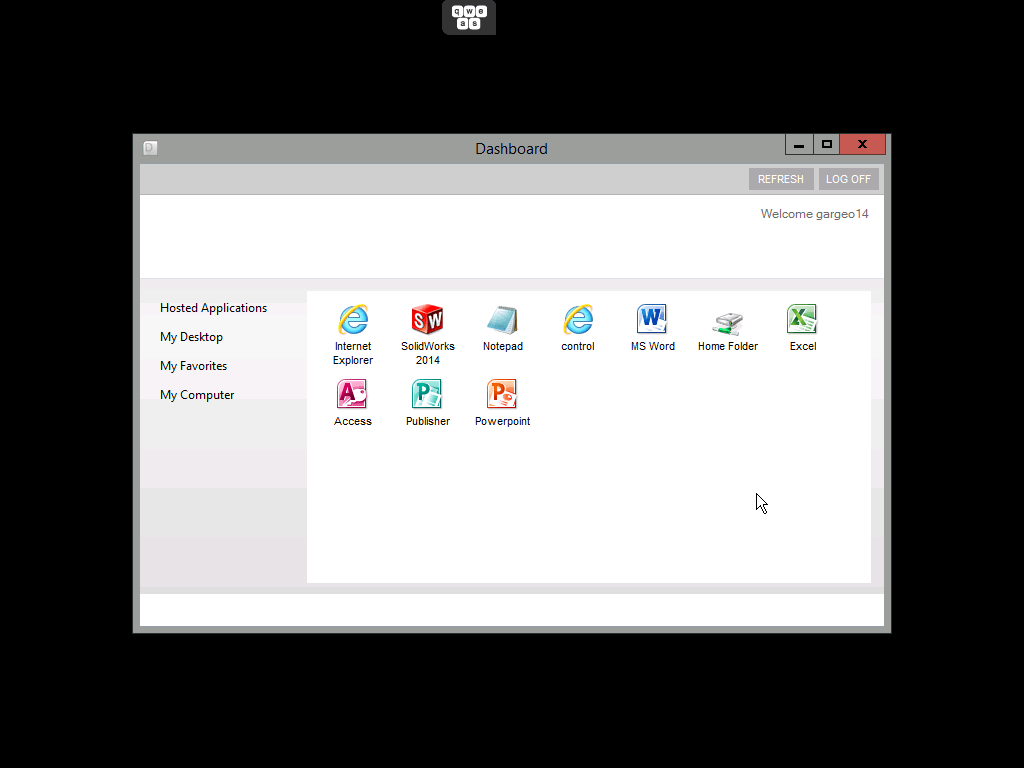1024x768 pixels.
Task: Close the Dashboard window
Action: (x=863, y=144)
